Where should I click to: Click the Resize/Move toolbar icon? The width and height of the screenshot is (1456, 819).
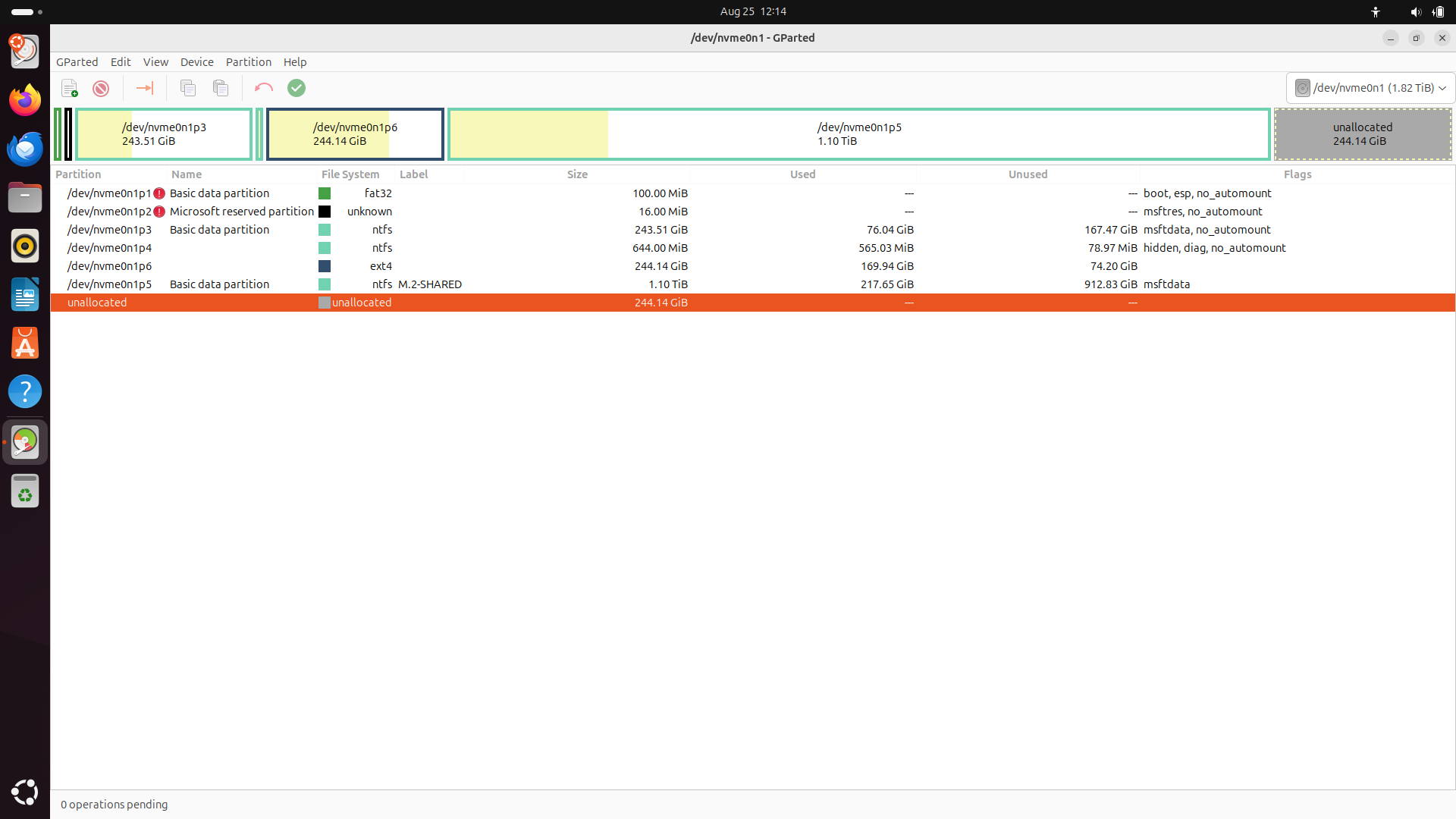click(x=144, y=89)
